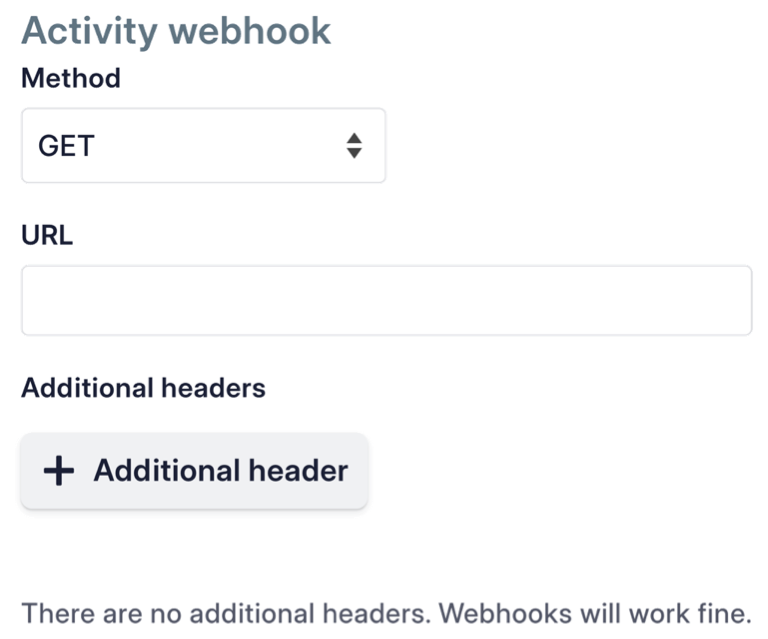The height and width of the screenshot is (639, 768).
Task: Click the Additional headers section label
Action: (x=144, y=388)
